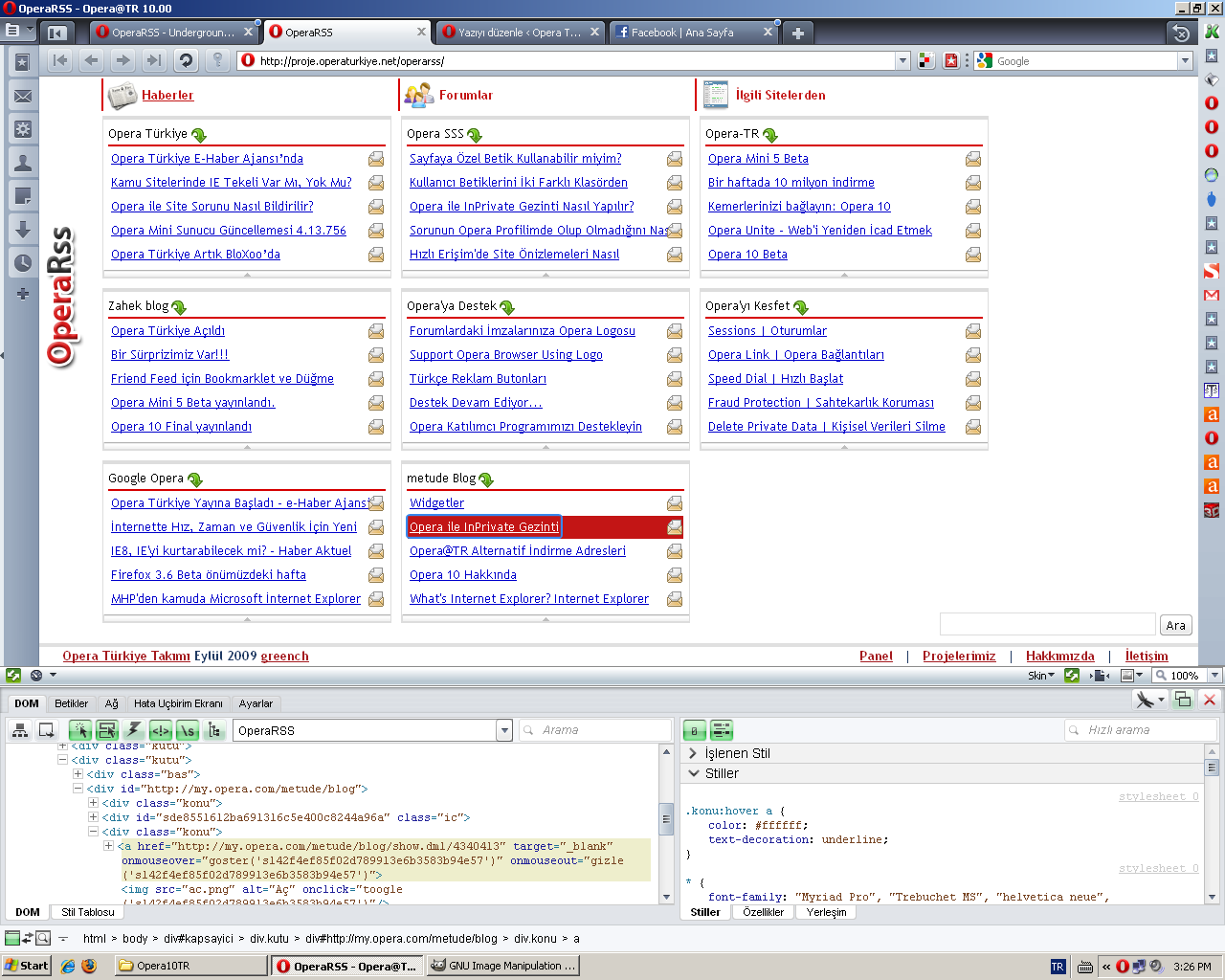The height and width of the screenshot is (980, 1225).
Task: Click the Windows Start button
Action: click(26, 966)
